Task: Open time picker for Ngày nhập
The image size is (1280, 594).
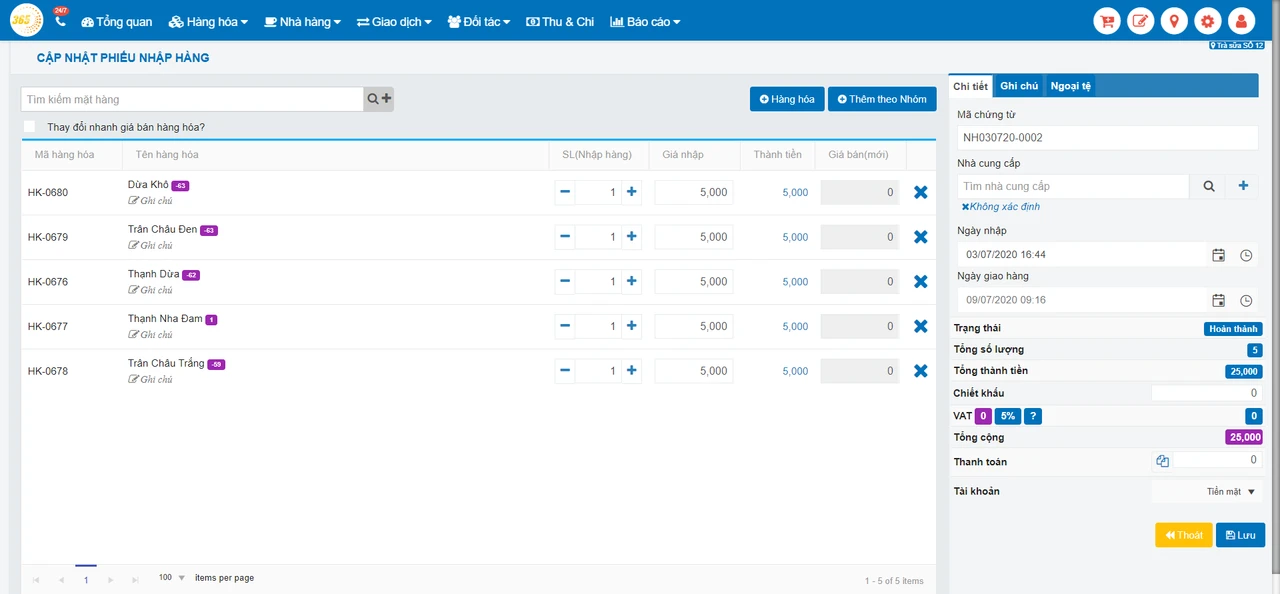Action: (1246, 255)
